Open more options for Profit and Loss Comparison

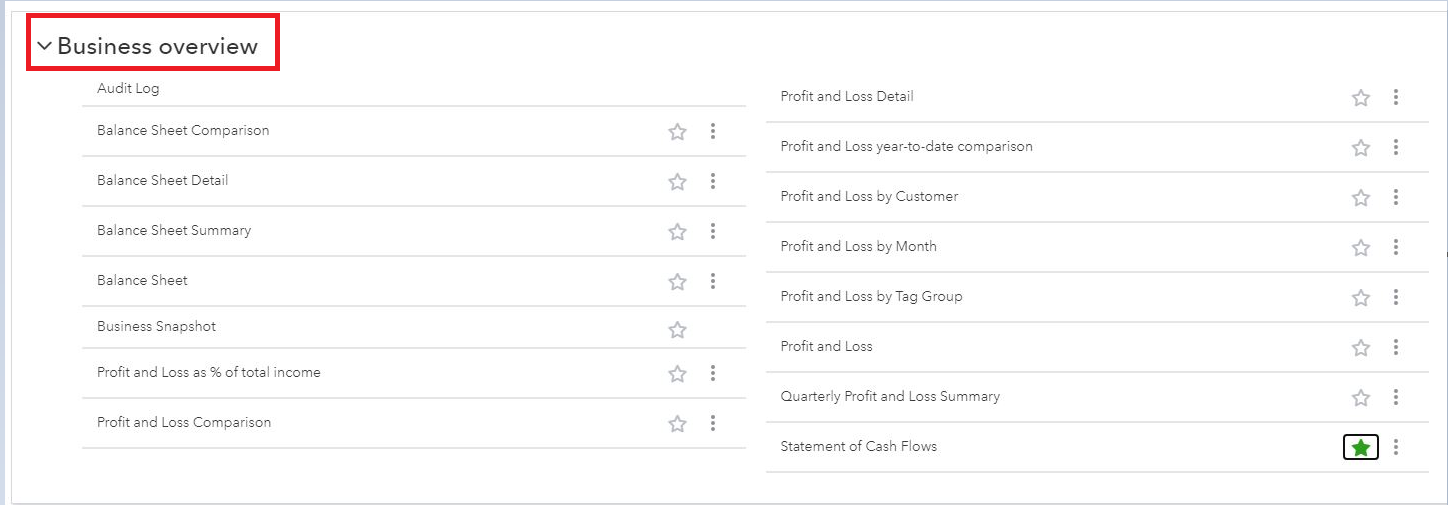713,423
